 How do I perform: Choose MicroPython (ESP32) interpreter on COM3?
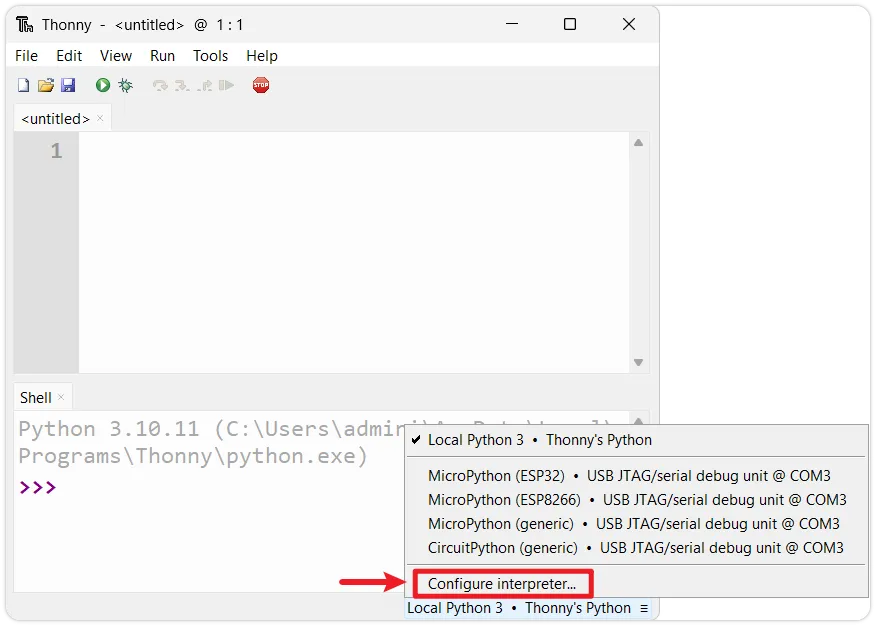tap(629, 476)
